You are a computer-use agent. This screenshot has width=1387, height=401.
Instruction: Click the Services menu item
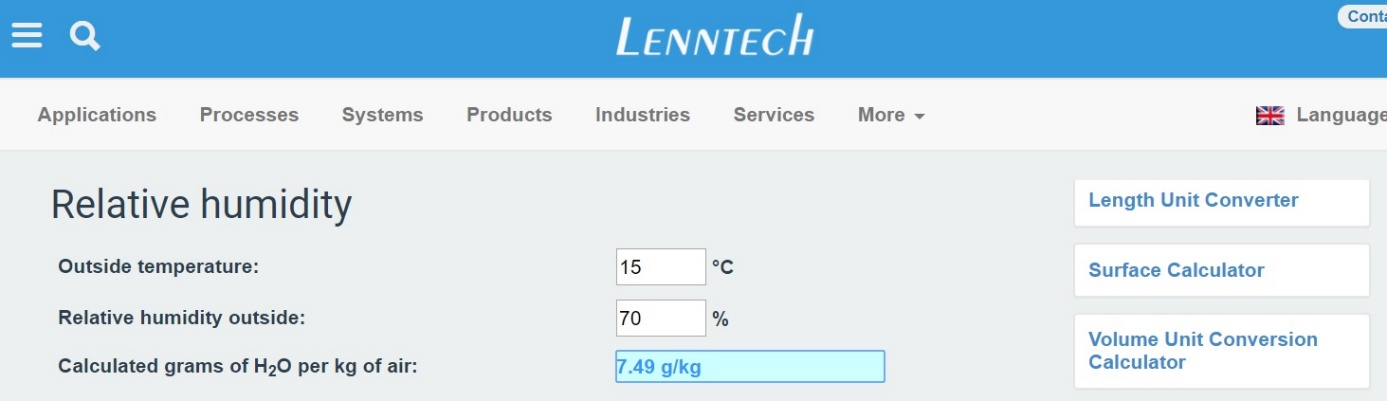click(x=774, y=115)
